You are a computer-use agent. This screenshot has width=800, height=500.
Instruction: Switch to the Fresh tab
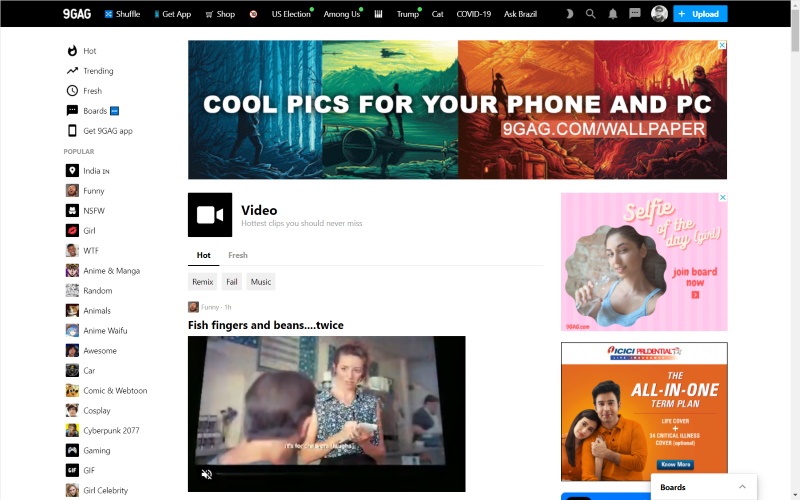[x=238, y=255]
